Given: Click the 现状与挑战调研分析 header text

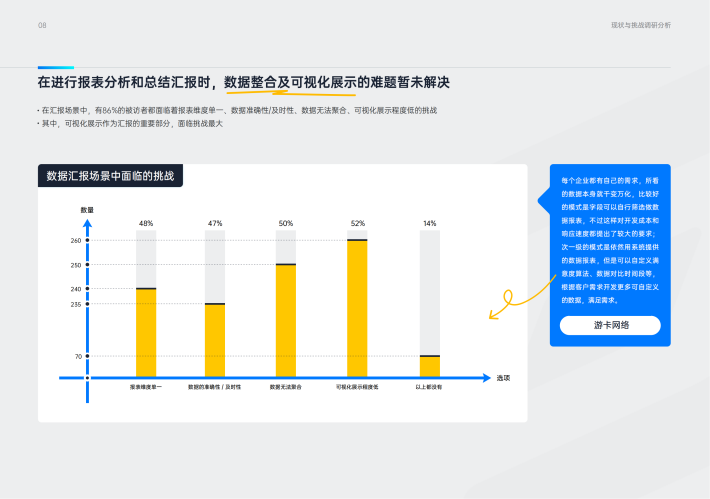Looking at the screenshot, I should coord(640,25).
